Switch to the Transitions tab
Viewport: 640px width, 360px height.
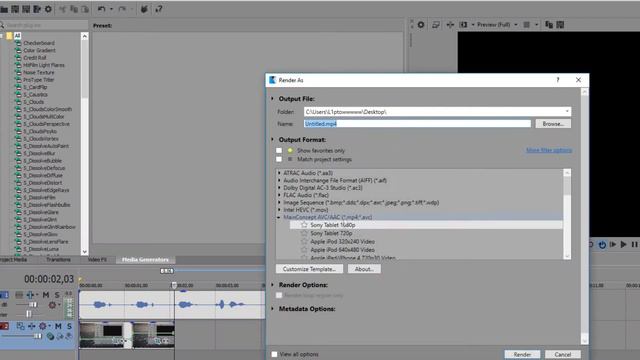tap(58, 260)
